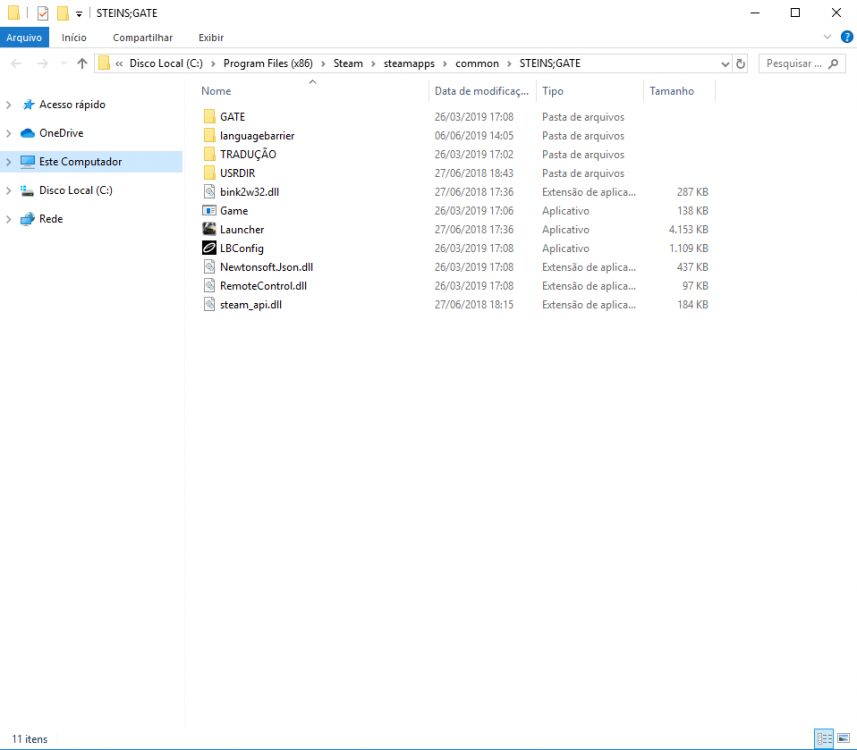The width and height of the screenshot is (857, 750).
Task: Switch to large thumbnails view icon
Action: click(x=844, y=739)
